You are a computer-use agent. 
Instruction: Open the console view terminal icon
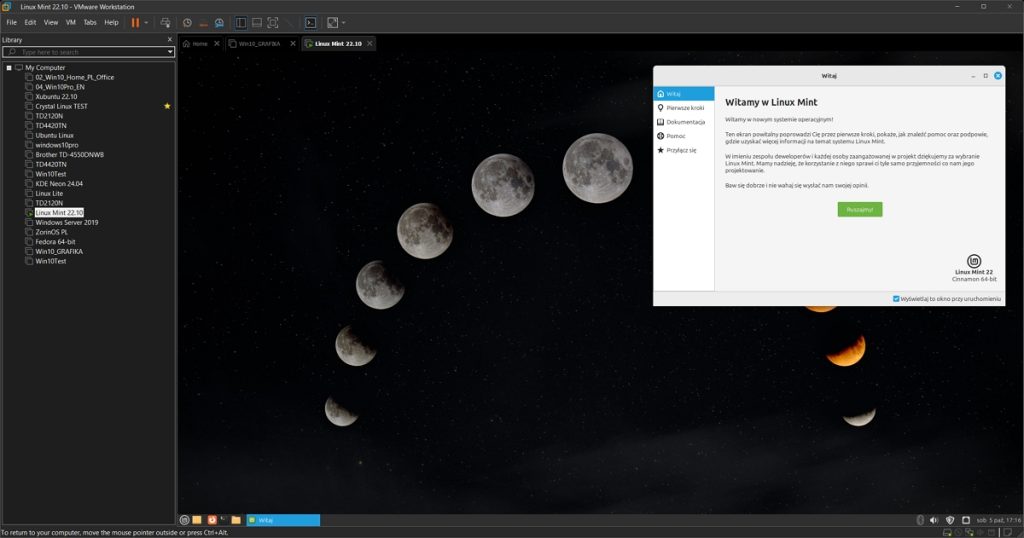[311, 22]
